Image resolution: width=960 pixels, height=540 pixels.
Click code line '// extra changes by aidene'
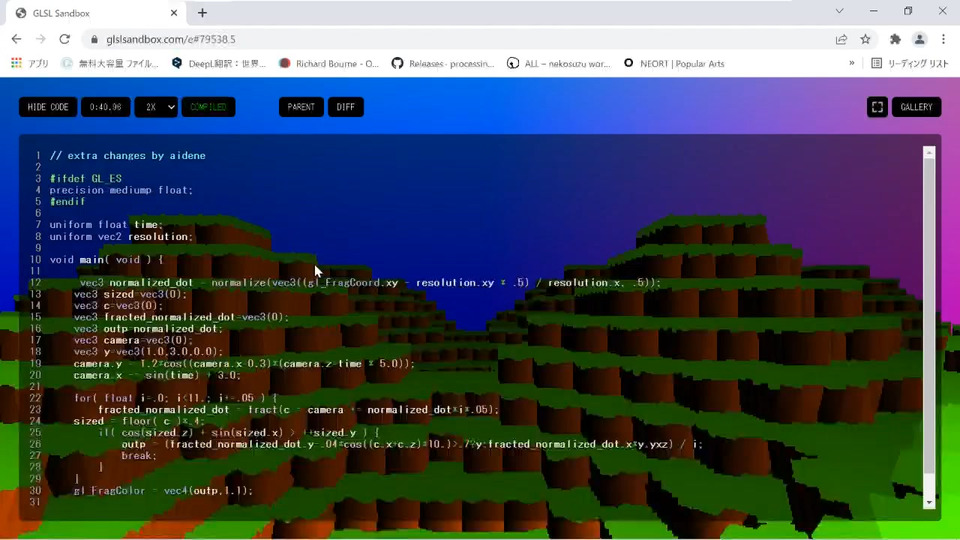point(127,156)
